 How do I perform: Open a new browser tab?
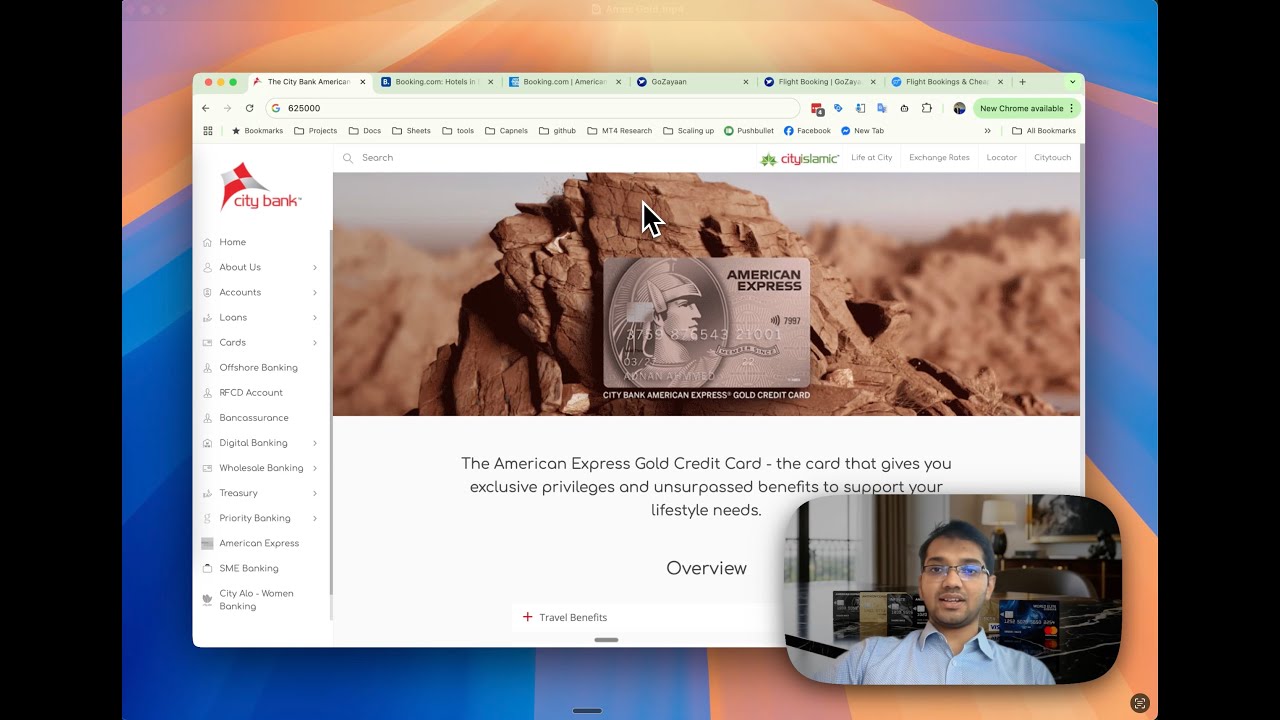click(x=1022, y=82)
